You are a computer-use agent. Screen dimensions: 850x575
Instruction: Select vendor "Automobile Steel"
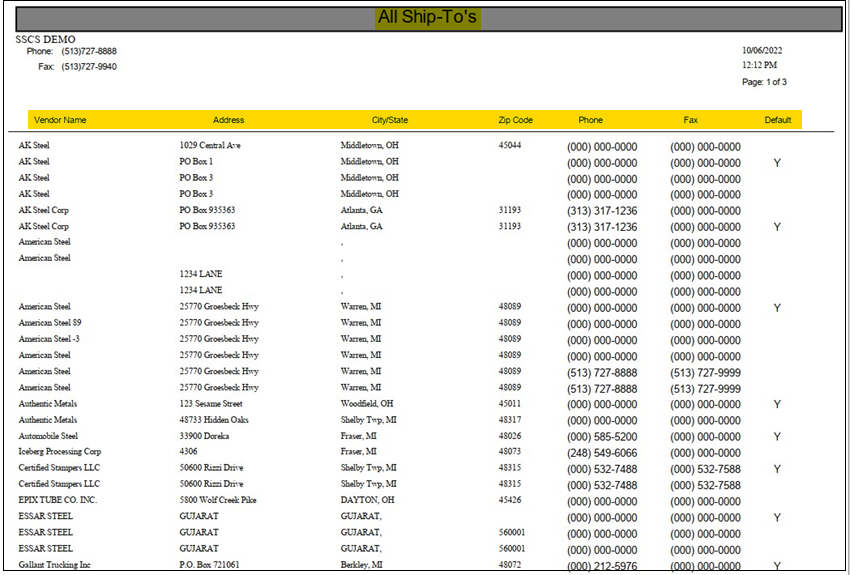tap(48, 436)
